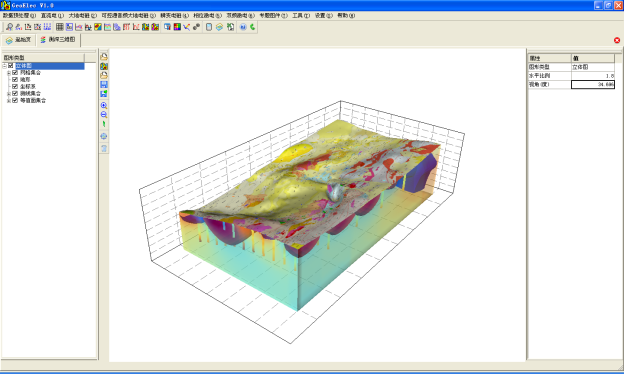Click the green phone icon in top toolbar

pyautogui.click(x=252, y=27)
